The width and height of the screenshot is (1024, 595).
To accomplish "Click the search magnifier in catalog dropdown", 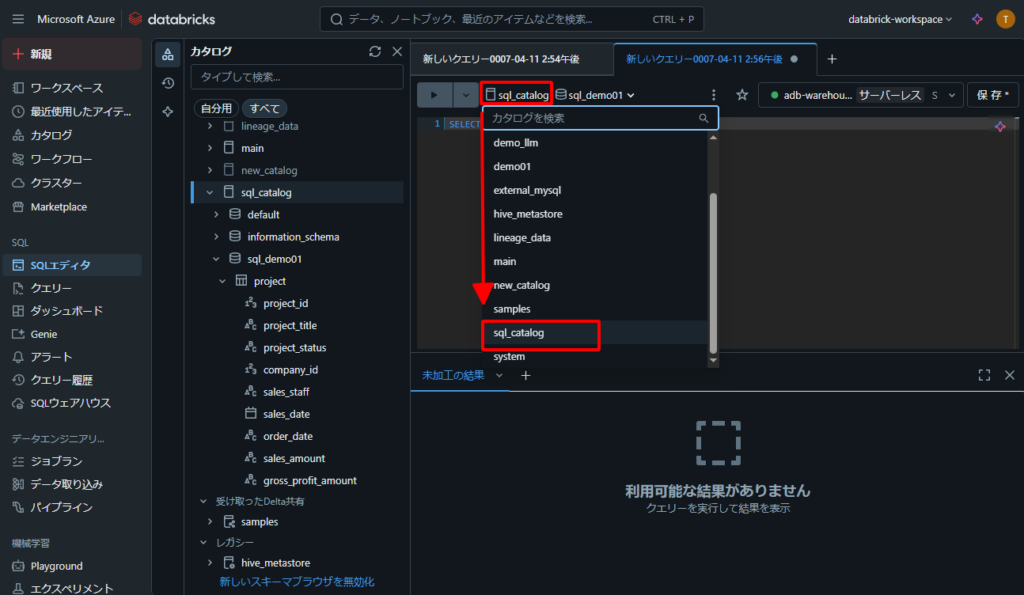I will tap(703, 118).
